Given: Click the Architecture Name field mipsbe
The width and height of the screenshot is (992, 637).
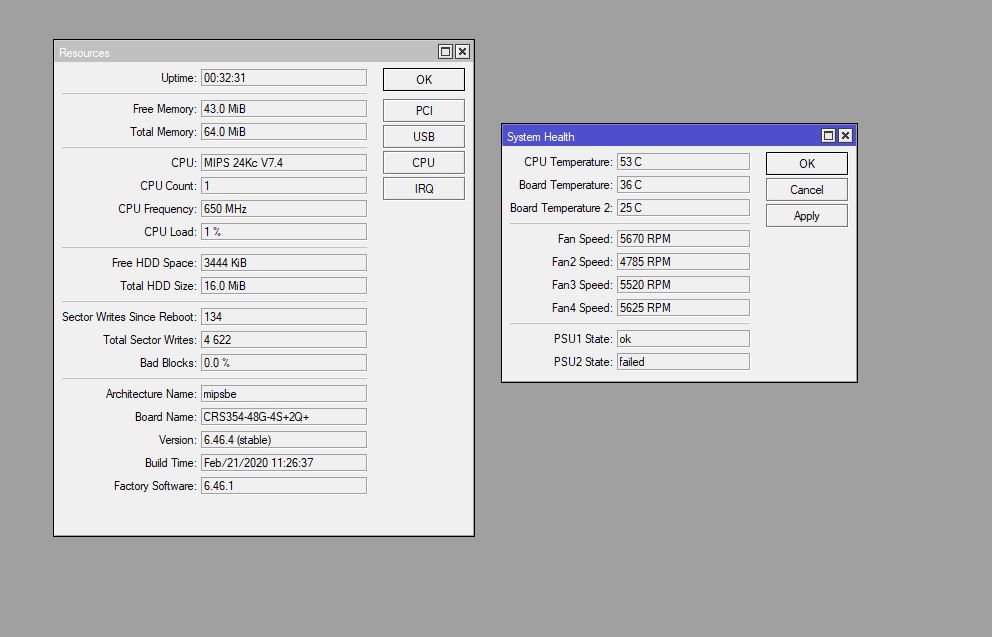Looking at the screenshot, I should 283,393.
